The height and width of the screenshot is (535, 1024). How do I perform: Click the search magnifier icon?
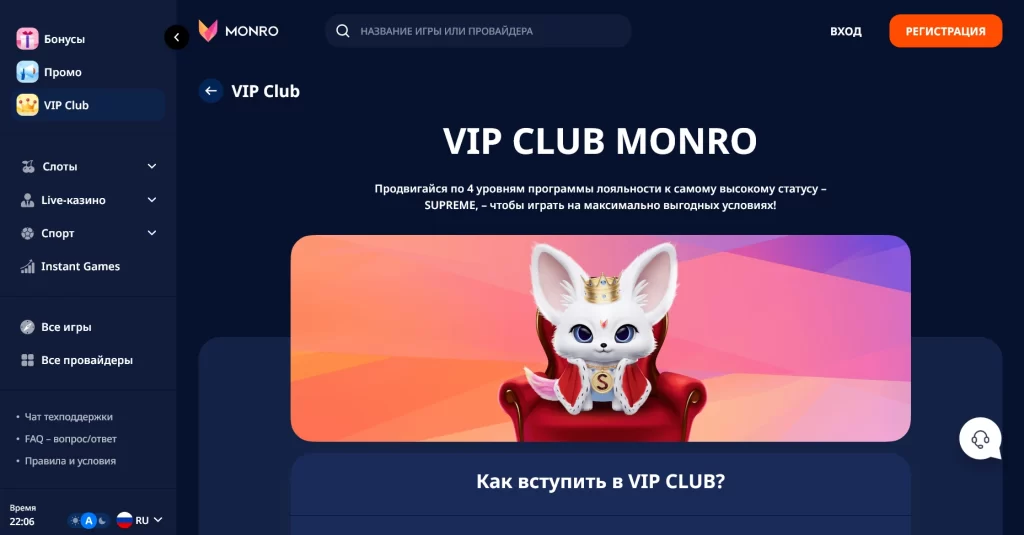click(343, 31)
